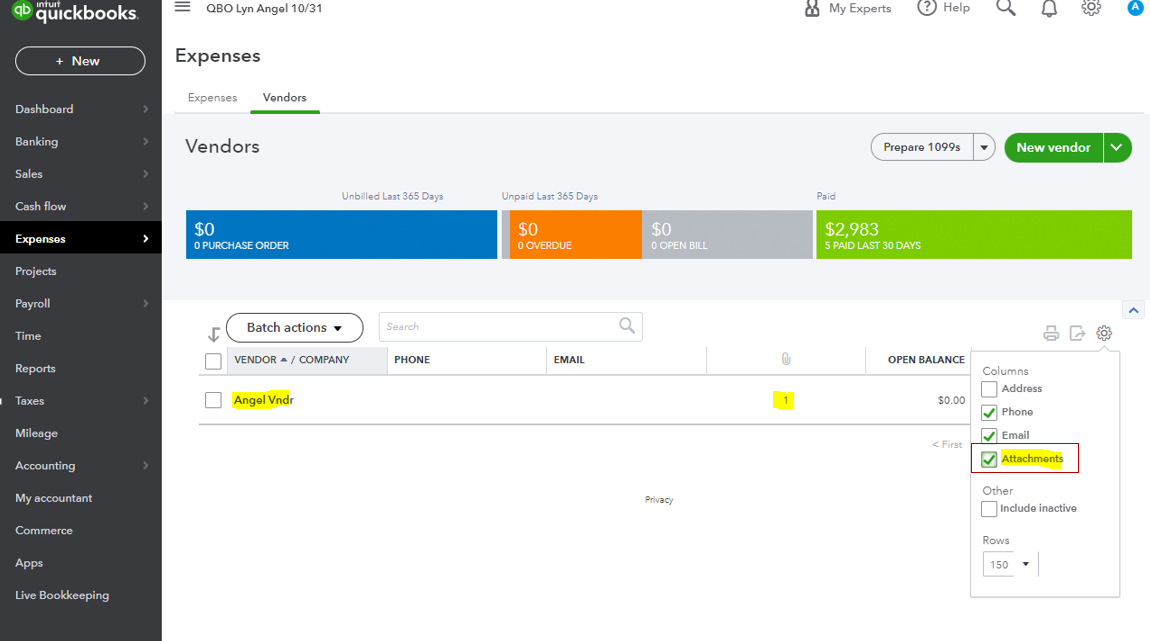Uncheck the Email column checkbox
This screenshot has width=1150, height=641.
(989, 436)
